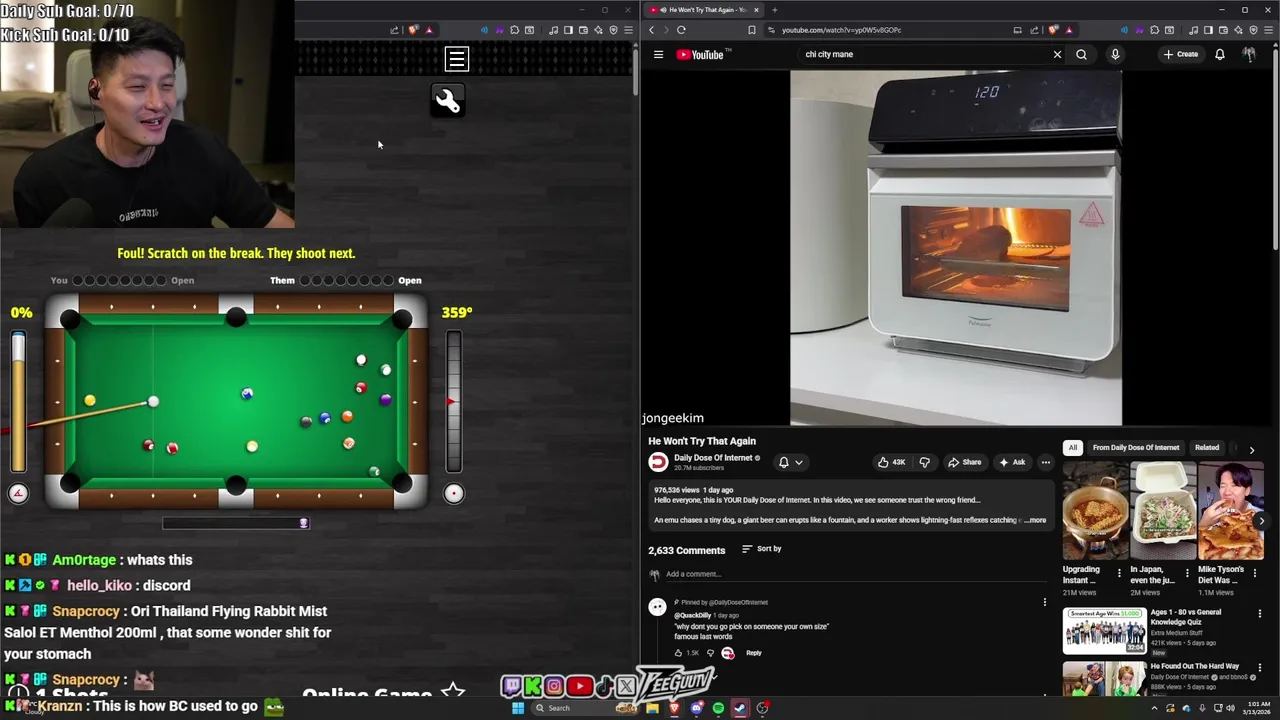Viewport: 1280px width, 720px height.
Task: Click the YouTube address bar URL
Action: tap(842, 30)
